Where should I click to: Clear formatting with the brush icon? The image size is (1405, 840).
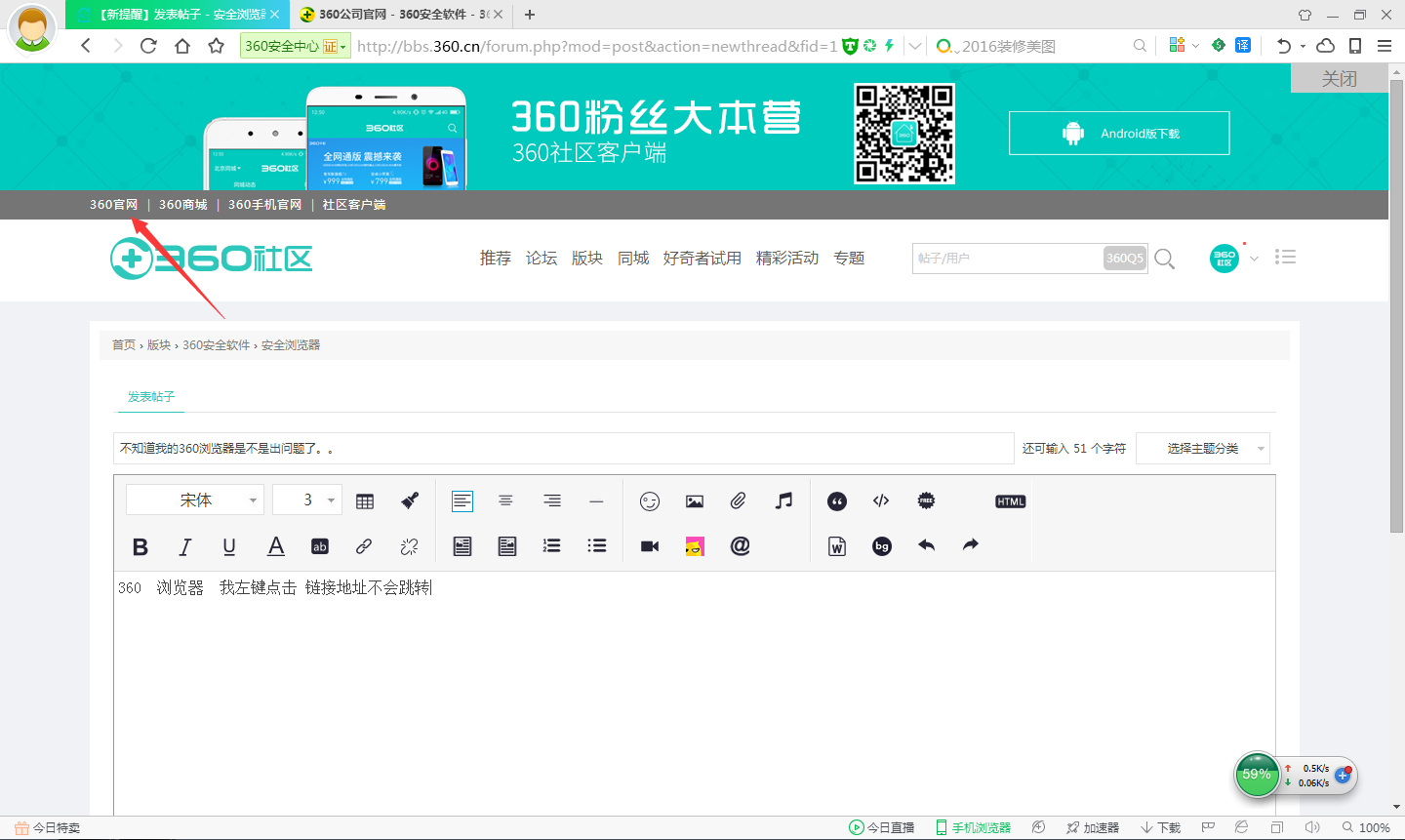410,500
